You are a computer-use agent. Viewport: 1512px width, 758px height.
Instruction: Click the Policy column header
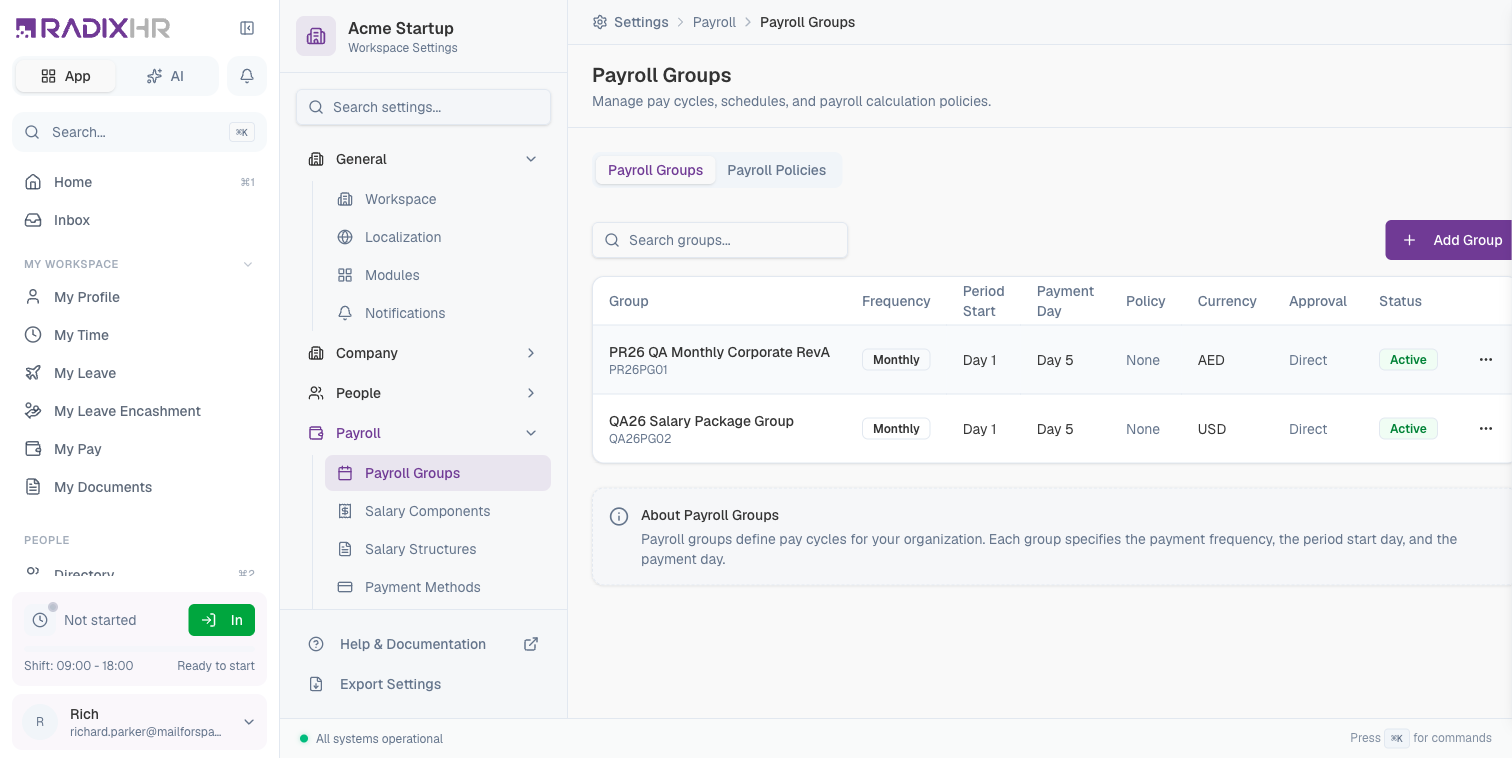click(x=1146, y=301)
